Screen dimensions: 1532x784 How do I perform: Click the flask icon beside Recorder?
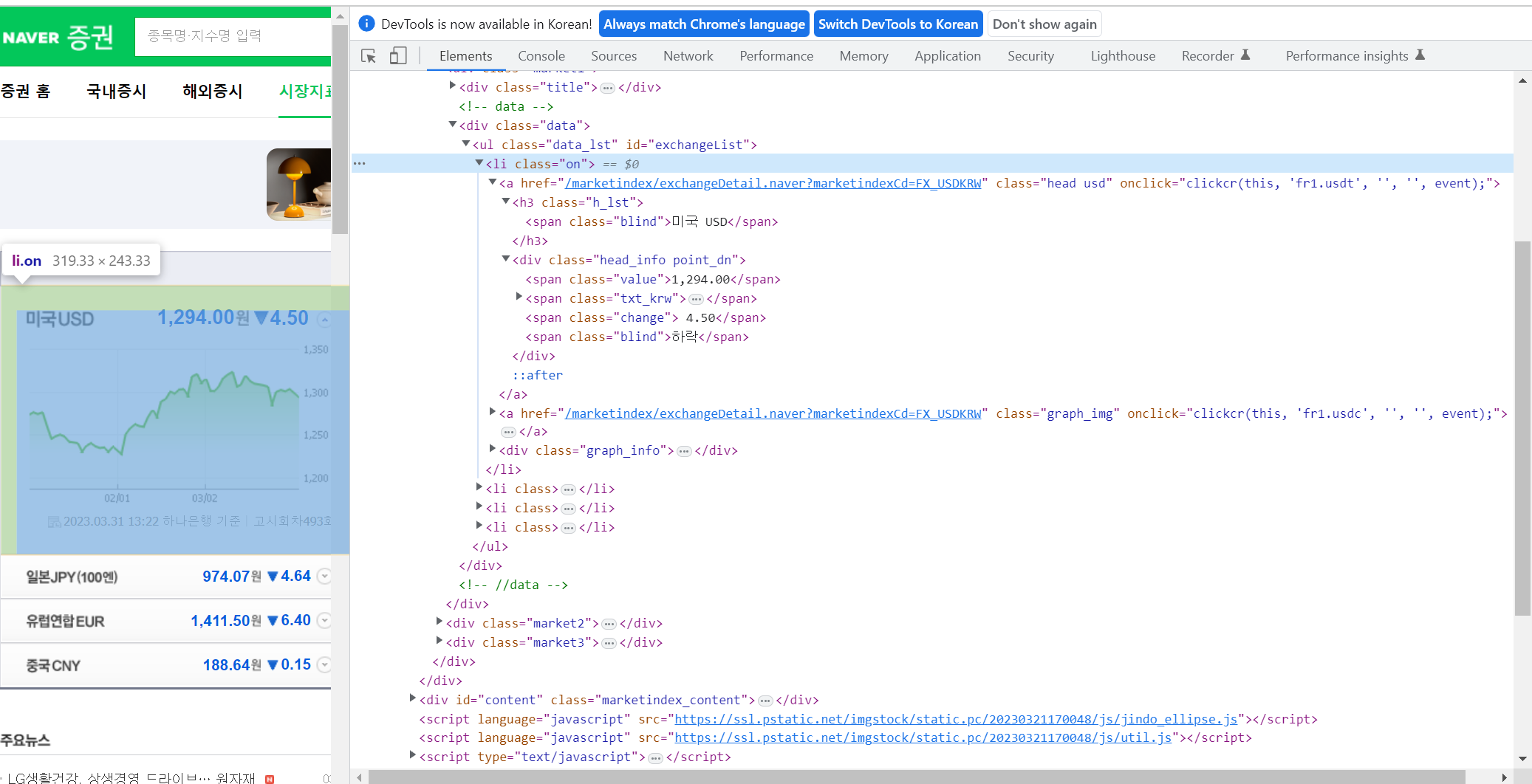(x=1245, y=55)
